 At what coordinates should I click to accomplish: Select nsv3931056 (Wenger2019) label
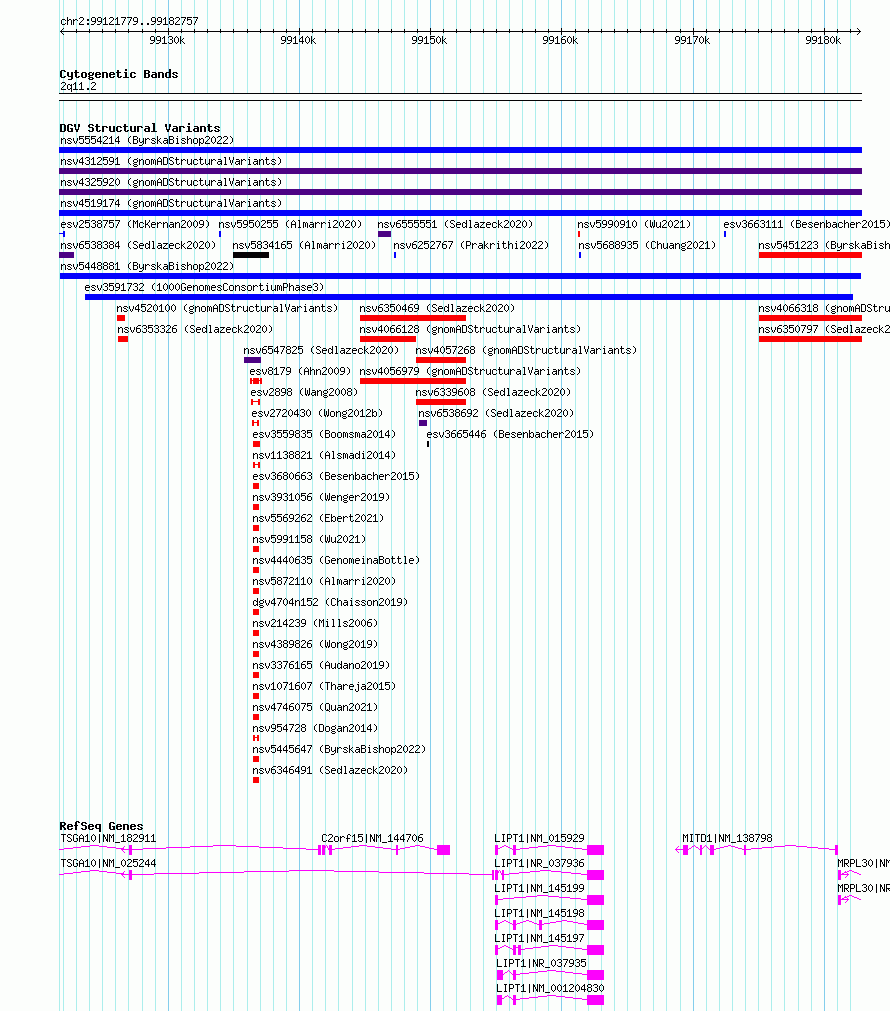(321, 497)
